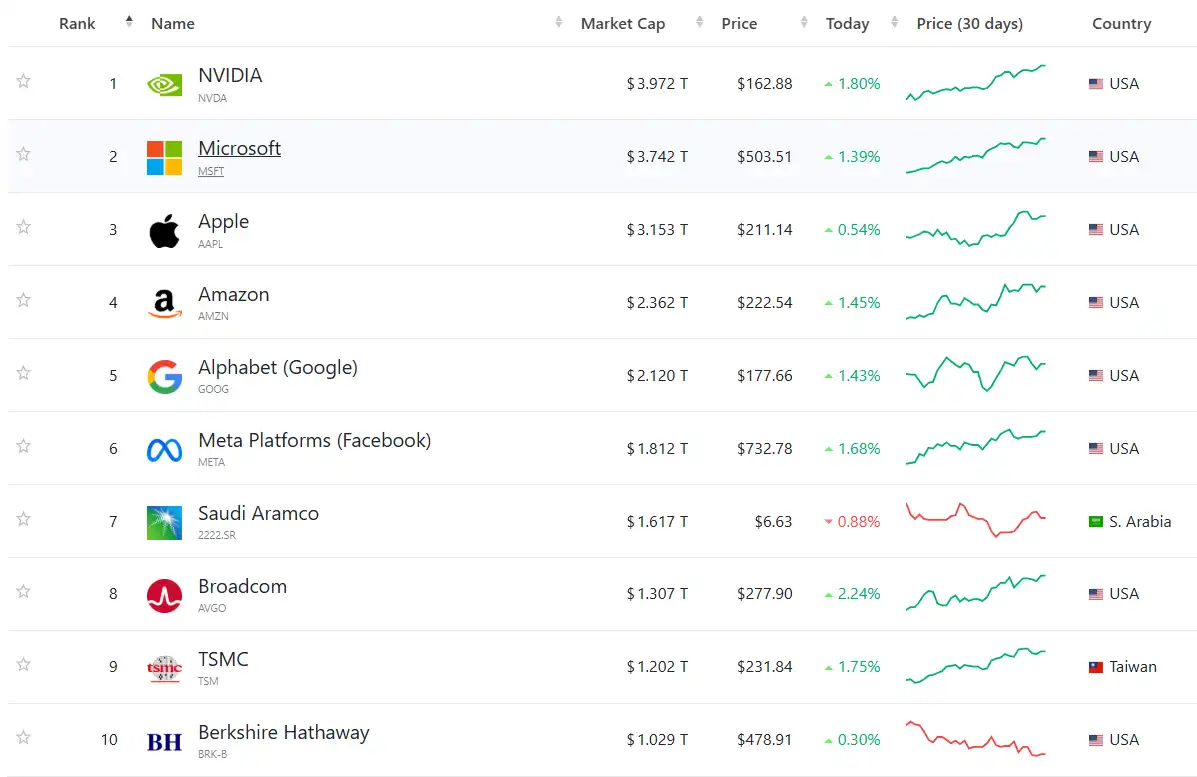1197x777 pixels.
Task: Click the Apple logo icon
Action: [164, 231]
